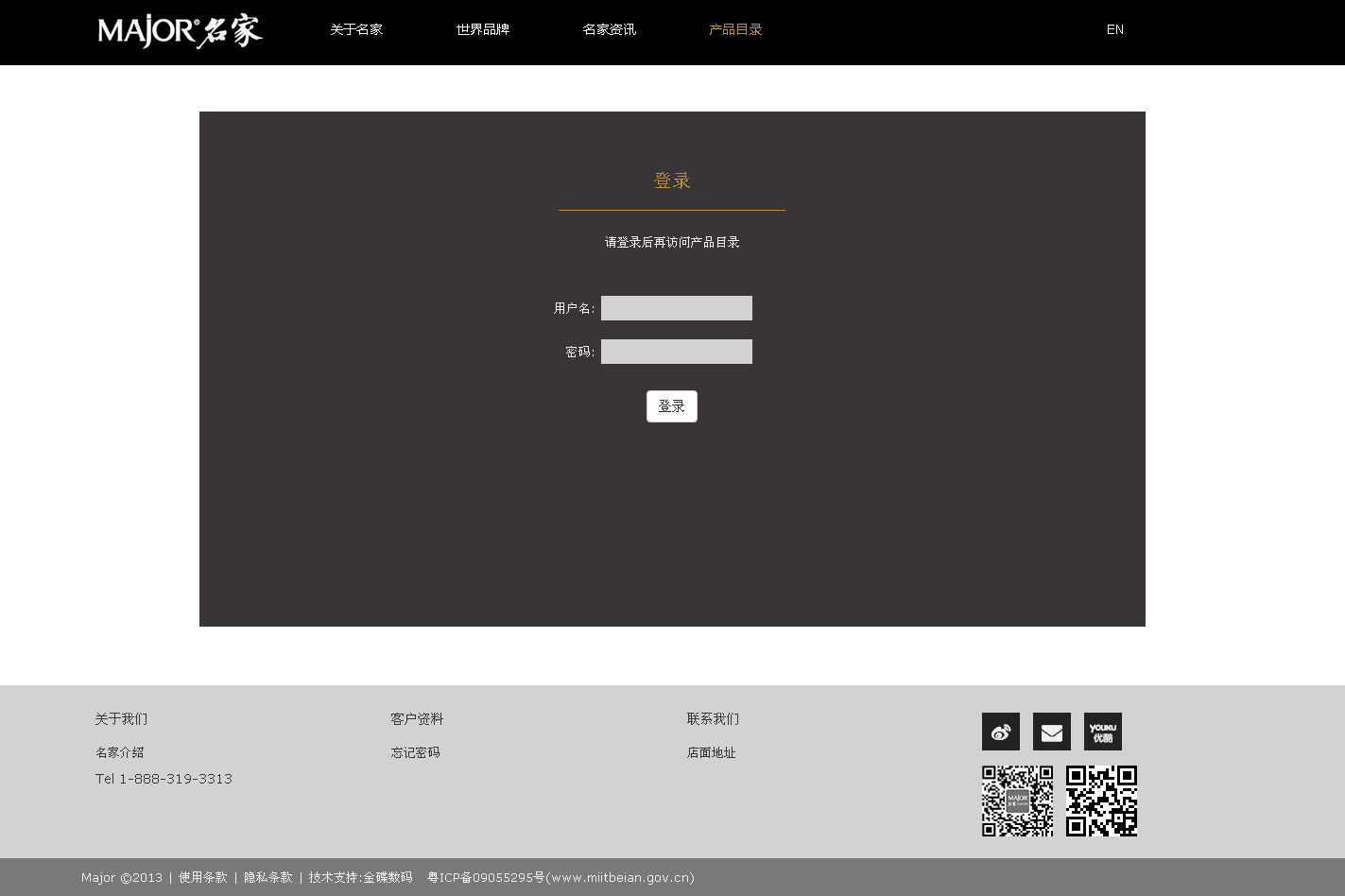The height and width of the screenshot is (896, 1345).
Task: Open the Youku video icon
Action: click(1102, 732)
